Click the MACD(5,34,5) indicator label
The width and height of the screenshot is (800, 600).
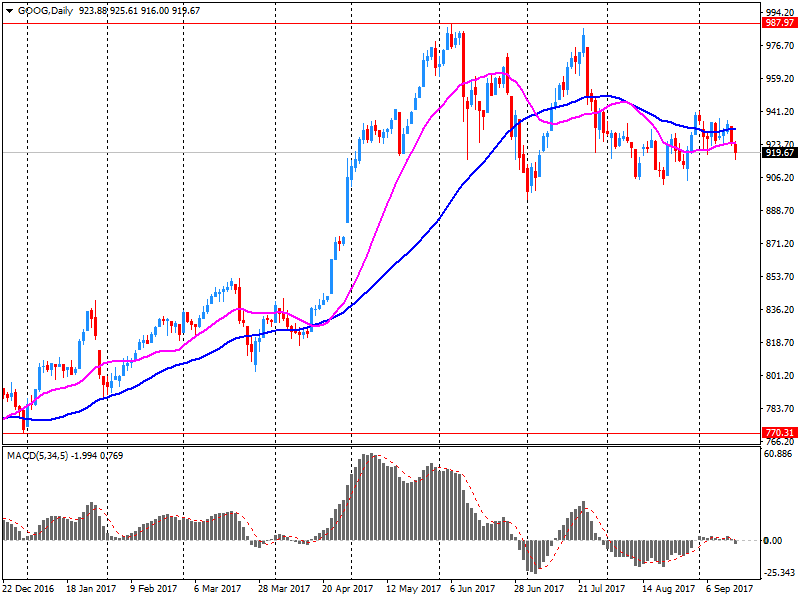(x=37, y=456)
